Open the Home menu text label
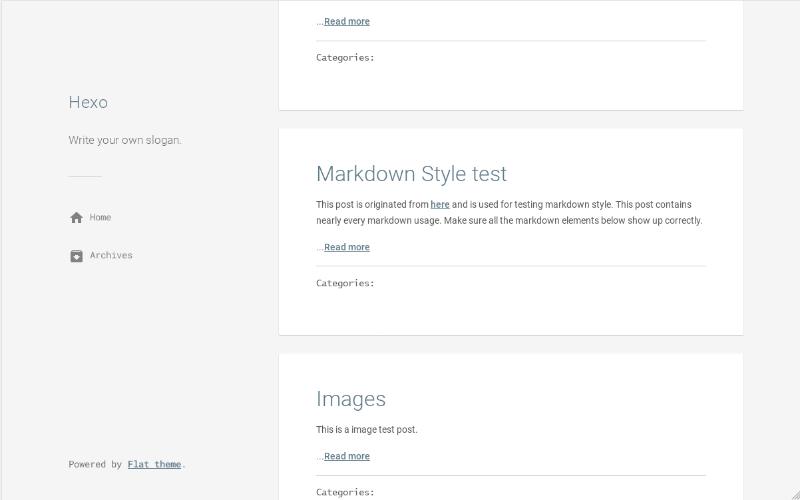 click(x=100, y=217)
